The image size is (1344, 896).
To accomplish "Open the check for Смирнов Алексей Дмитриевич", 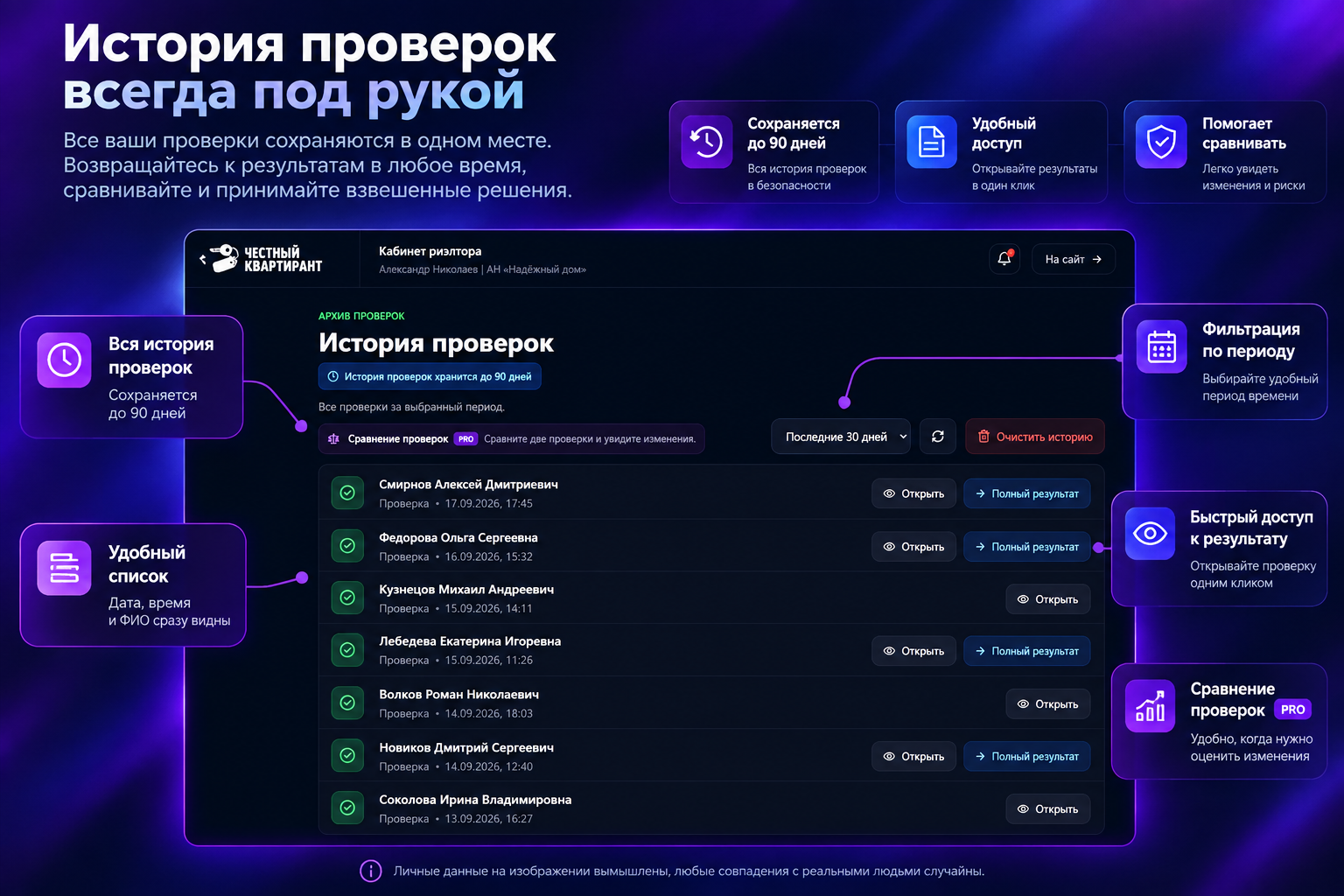I will pos(913,493).
